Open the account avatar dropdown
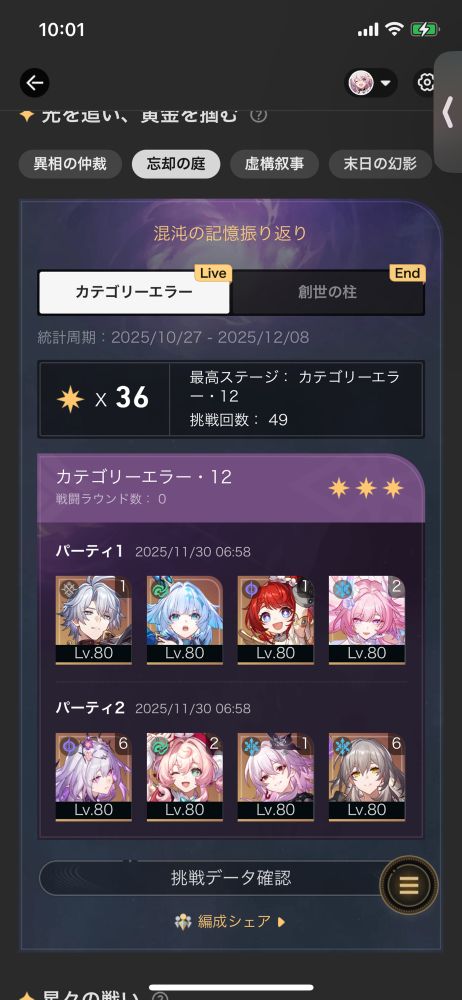The image size is (462, 1000). coord(371,83)
